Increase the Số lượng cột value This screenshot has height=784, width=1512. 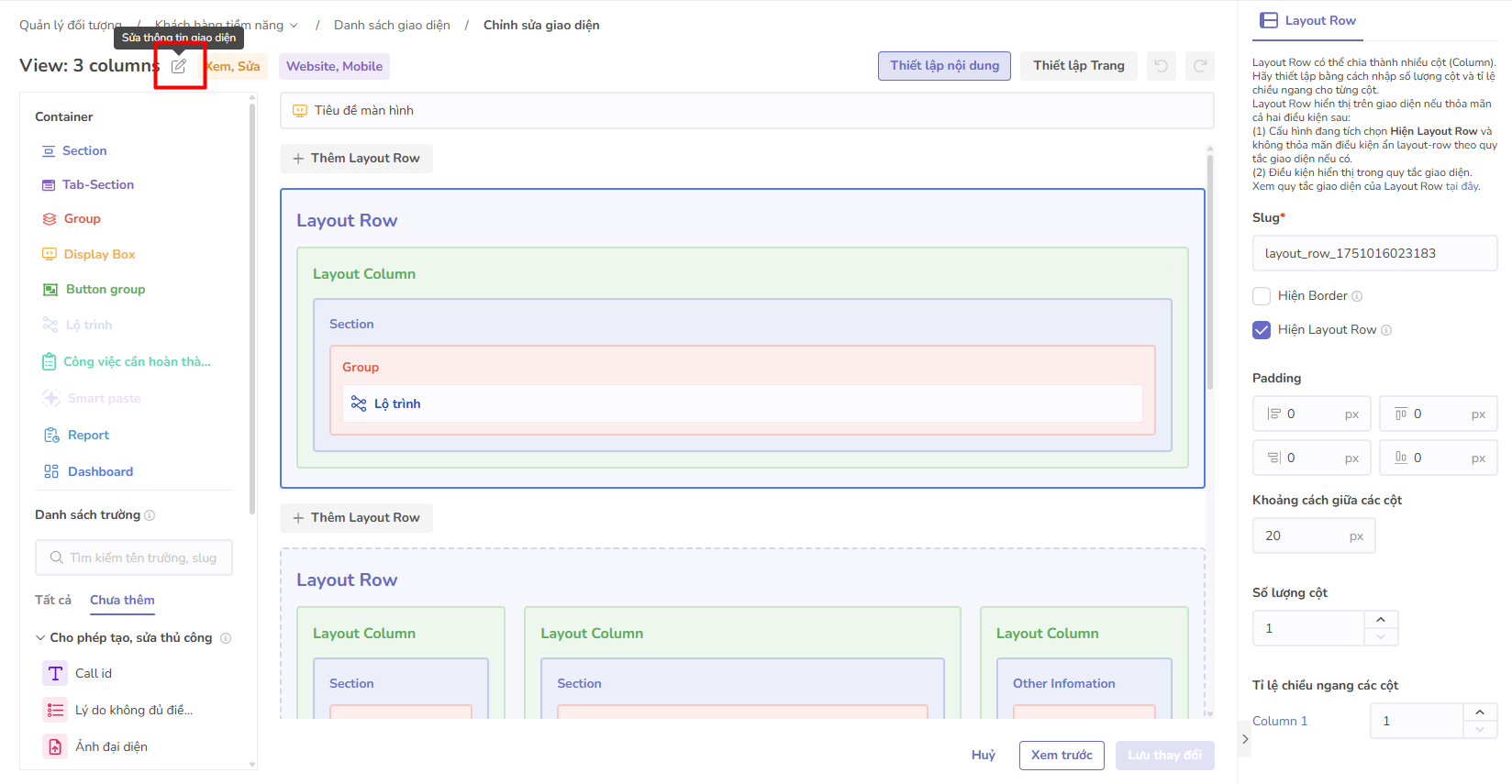(x=1380, y=620)
